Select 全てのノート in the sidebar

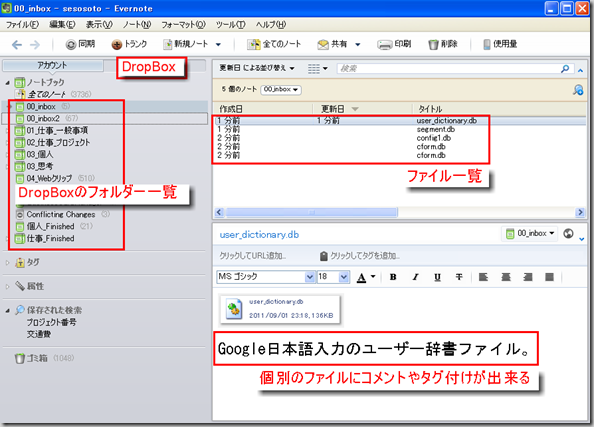(x=47, y=94)
